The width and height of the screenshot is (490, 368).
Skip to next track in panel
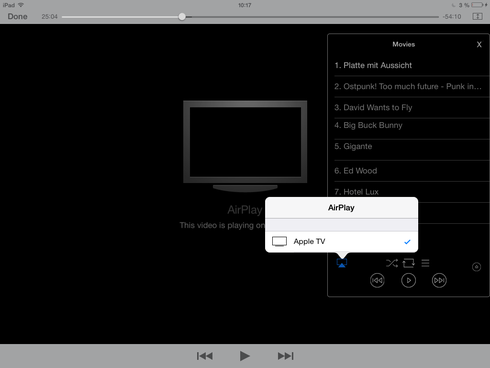439,280
